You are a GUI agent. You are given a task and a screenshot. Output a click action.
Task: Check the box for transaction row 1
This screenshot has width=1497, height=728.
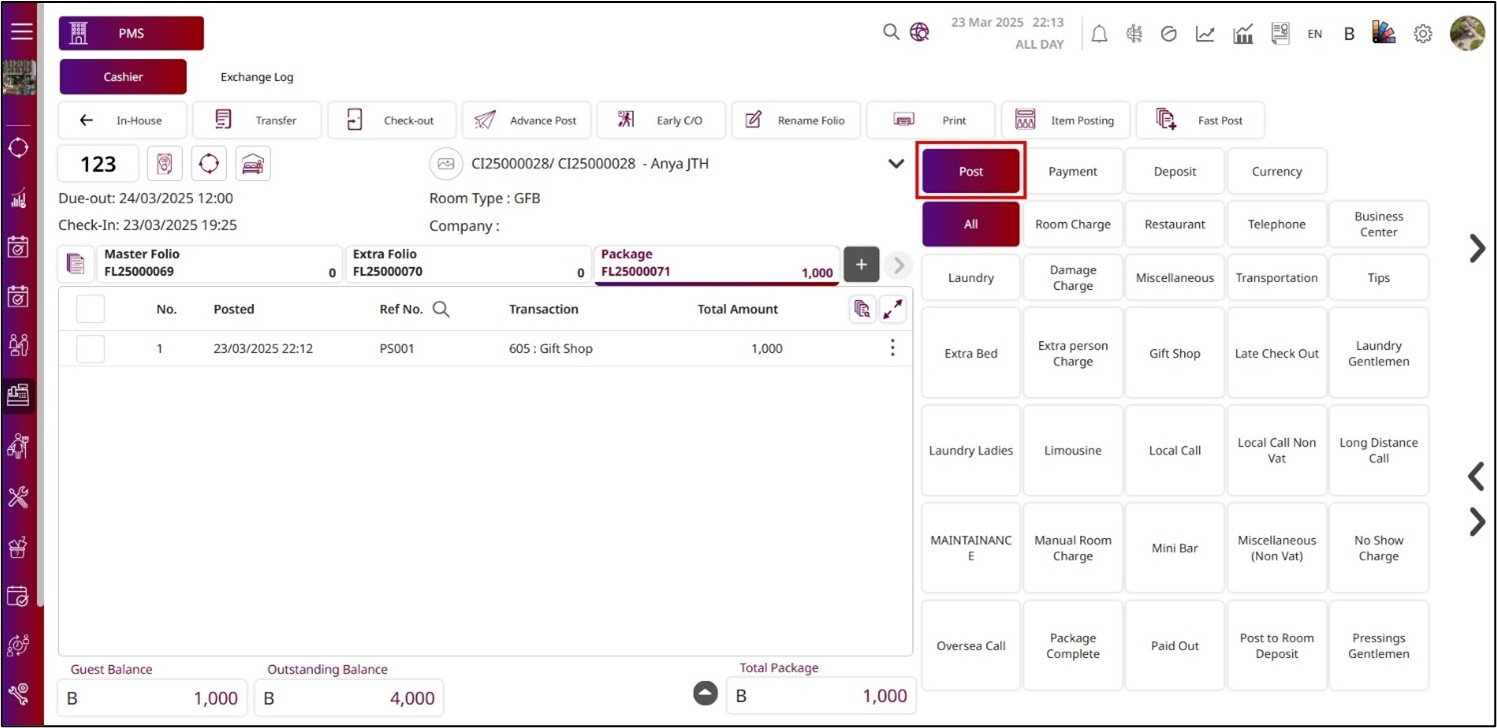point(90,349)
